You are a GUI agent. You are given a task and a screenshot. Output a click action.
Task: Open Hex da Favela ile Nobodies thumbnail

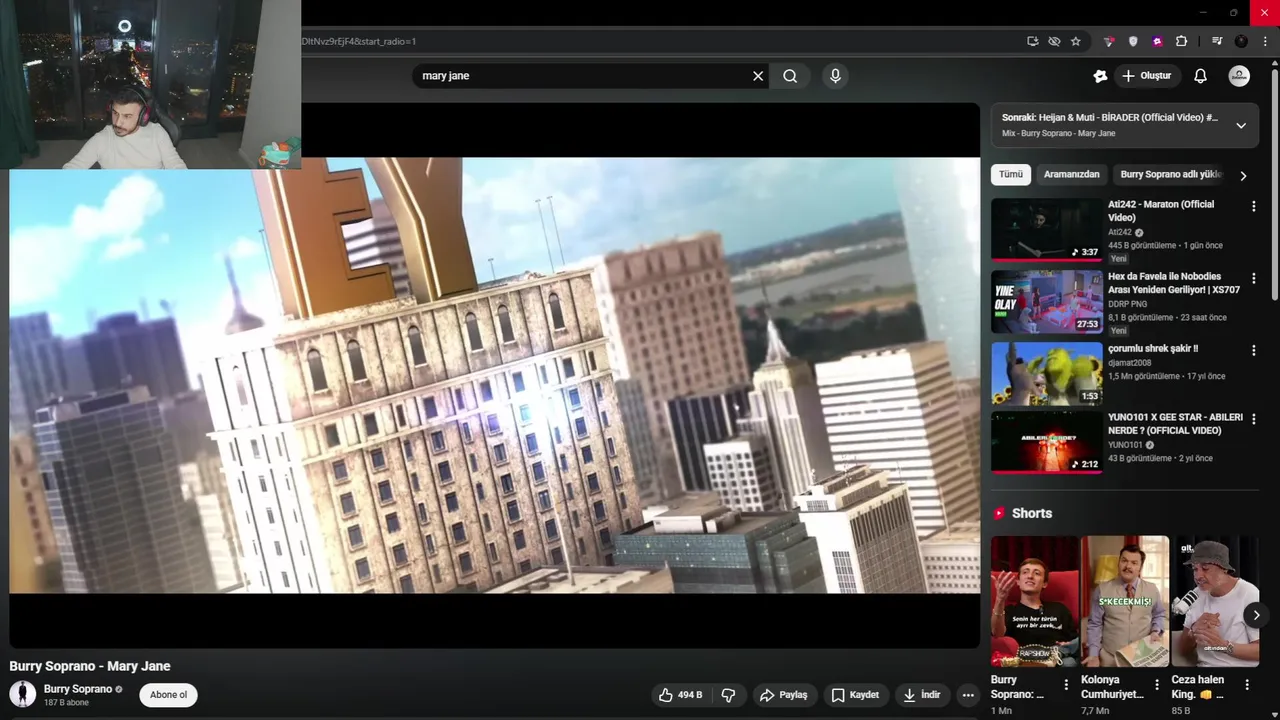(x=1046, y=301)
